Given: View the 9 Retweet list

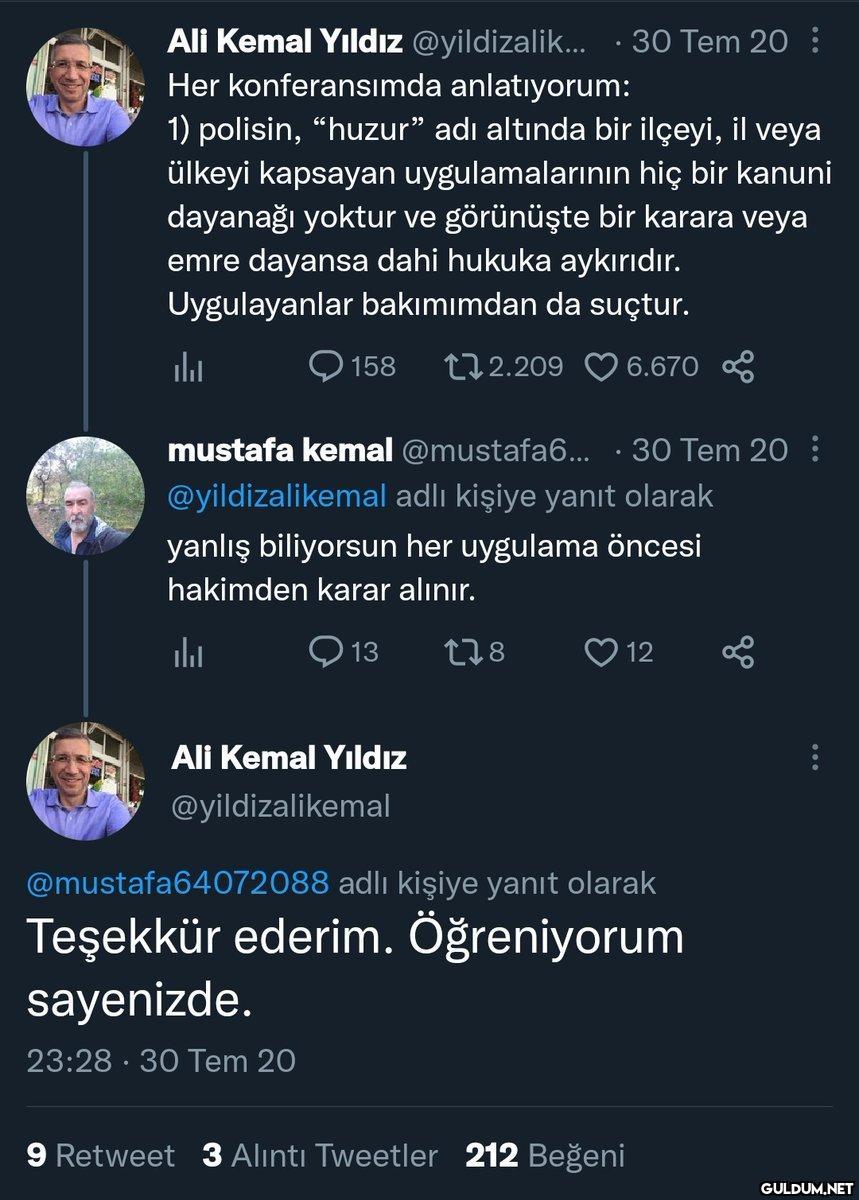Looking at the screenshot, I should point(100,1156).
